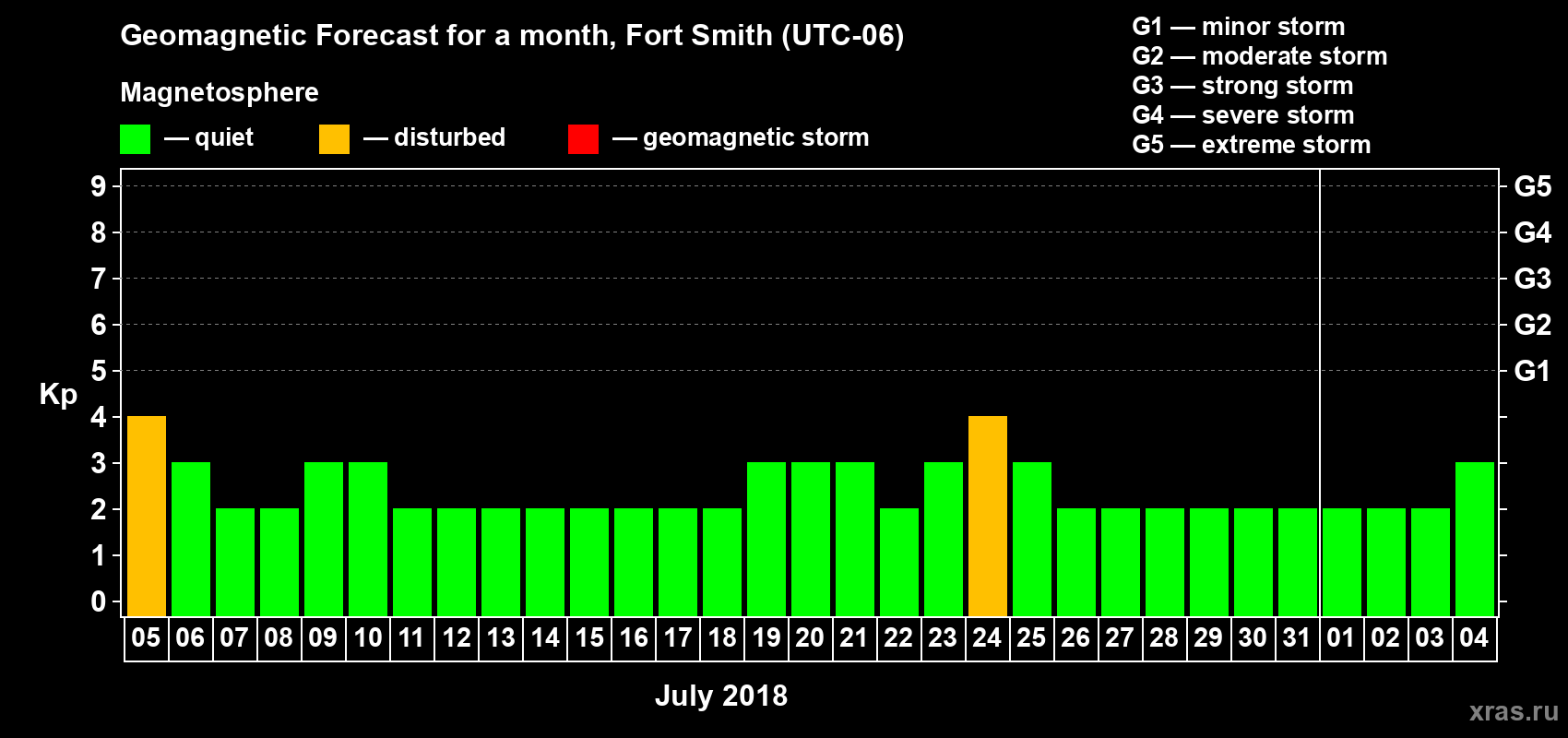The width and height of the screenshot is (1568, 738).
Task: Click the green bar for day 21
Action: [855, 539]
